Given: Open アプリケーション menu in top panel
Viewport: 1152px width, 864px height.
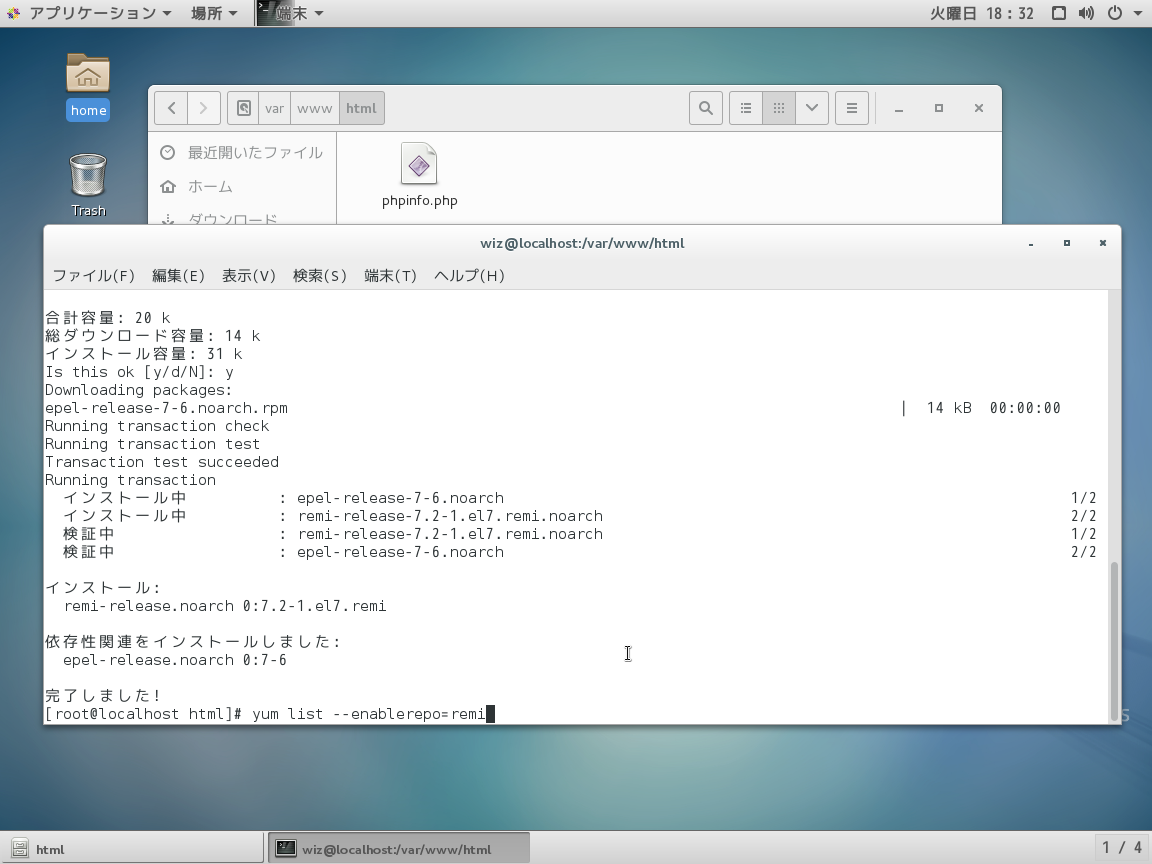Looking at the screenshot, I should [90, 12].
